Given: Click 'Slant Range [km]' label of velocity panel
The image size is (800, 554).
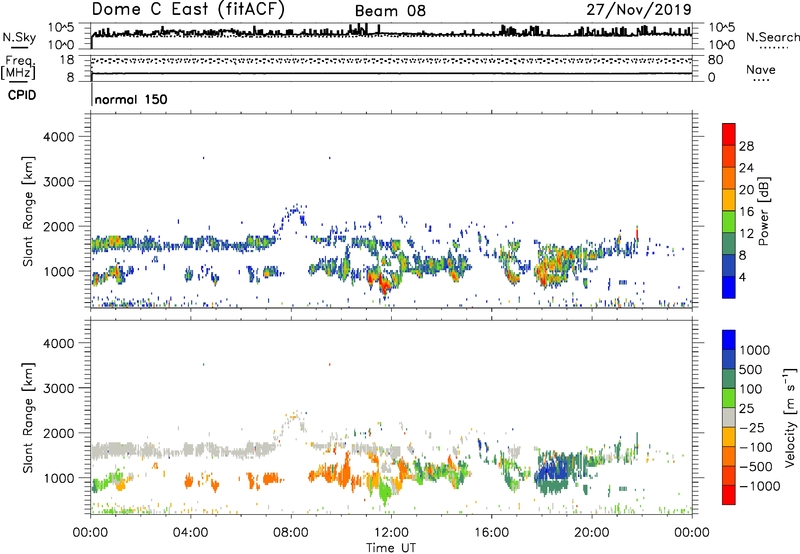Looking at the screenshot, I should pos(28,417).
